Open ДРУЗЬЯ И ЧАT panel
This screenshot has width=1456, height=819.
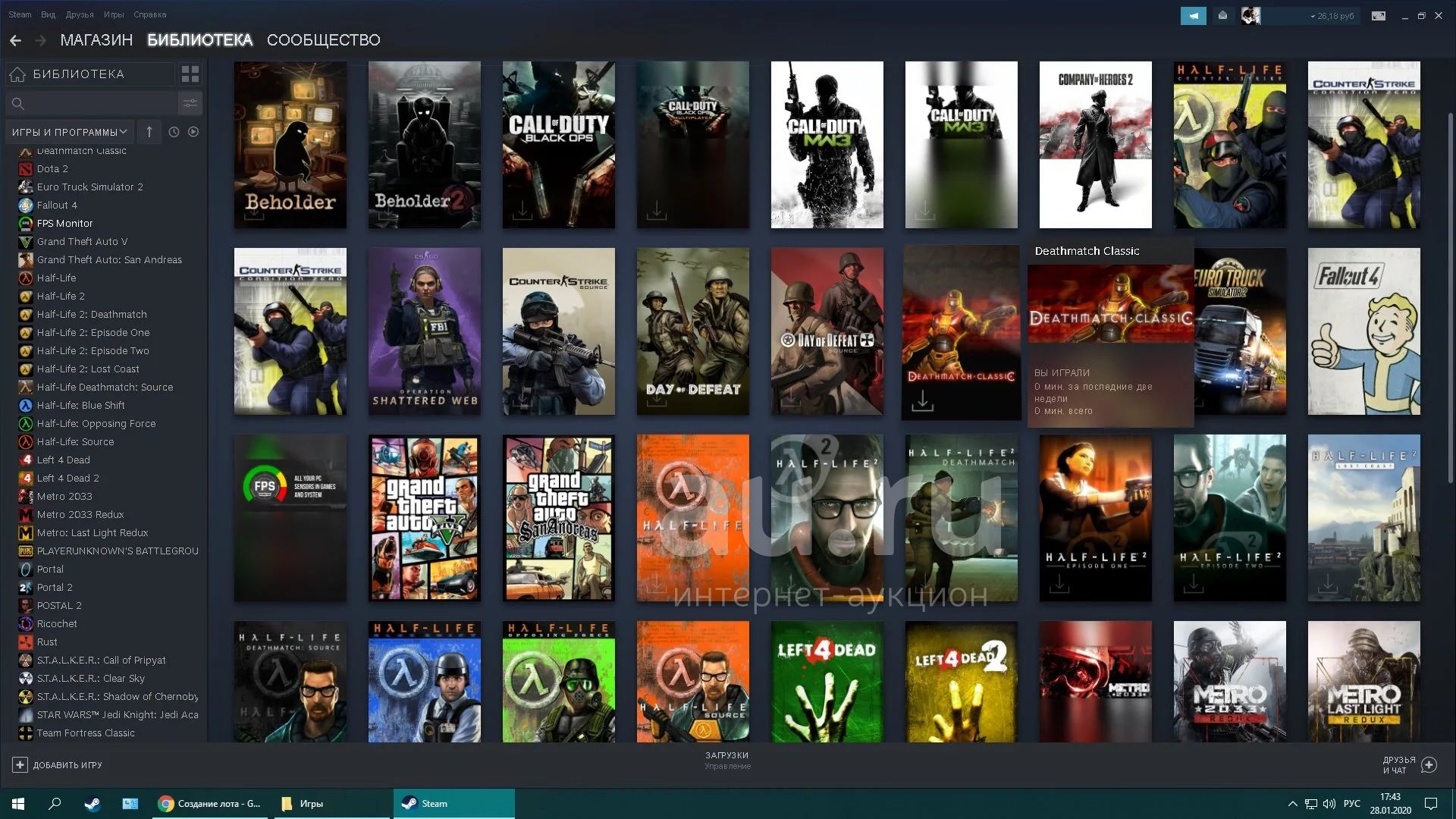tap(1409, 765)
